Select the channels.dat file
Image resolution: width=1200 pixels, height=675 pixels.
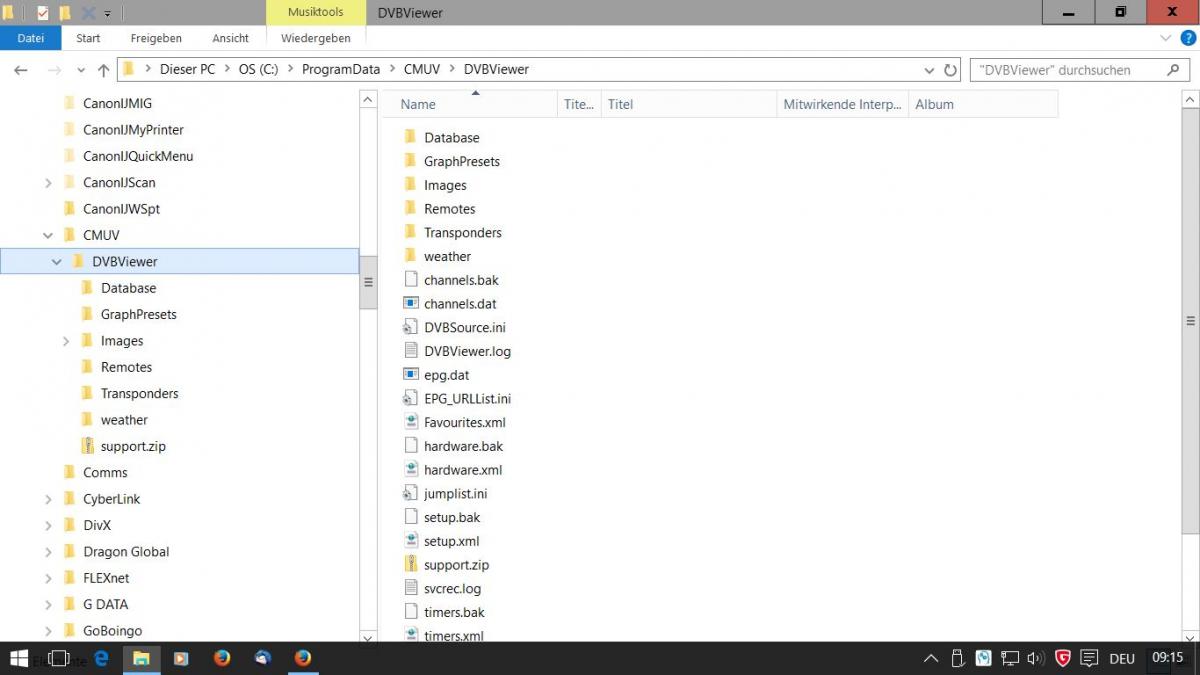point(460,304)
